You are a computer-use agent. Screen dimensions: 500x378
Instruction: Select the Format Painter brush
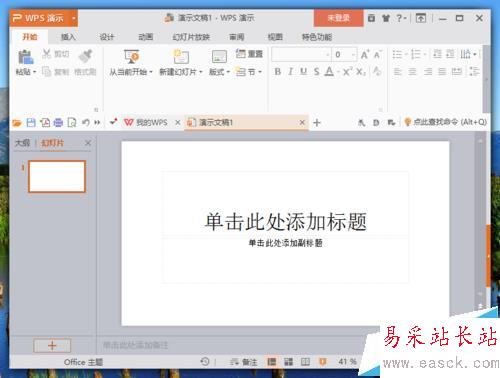(85, 56)
